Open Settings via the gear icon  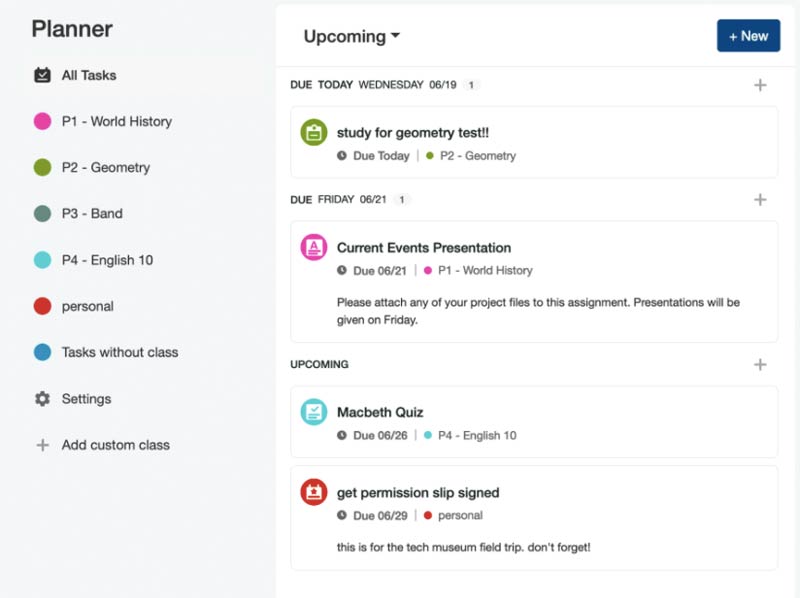point(42,399)
